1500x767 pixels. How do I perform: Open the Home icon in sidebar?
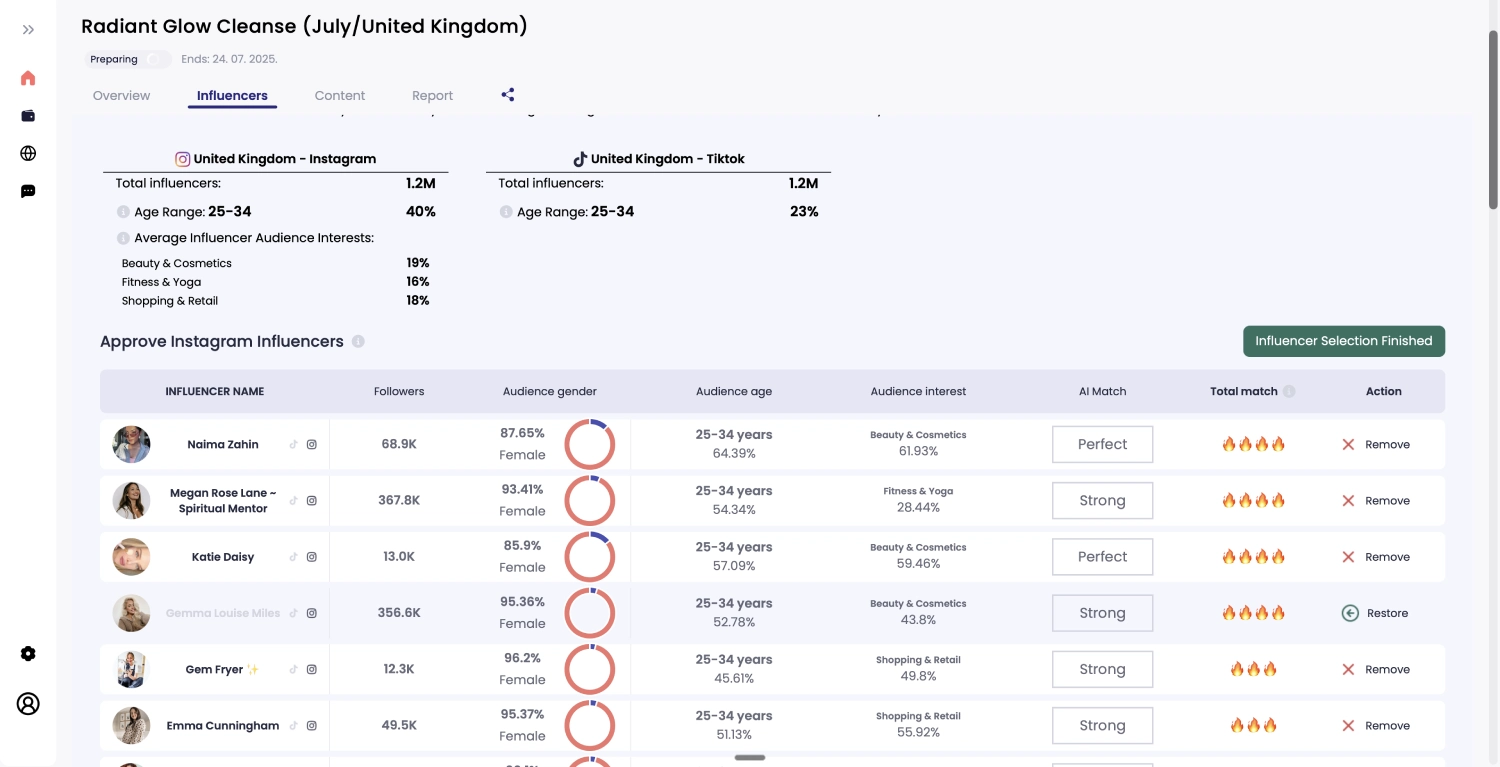click(x=28, y=78)
